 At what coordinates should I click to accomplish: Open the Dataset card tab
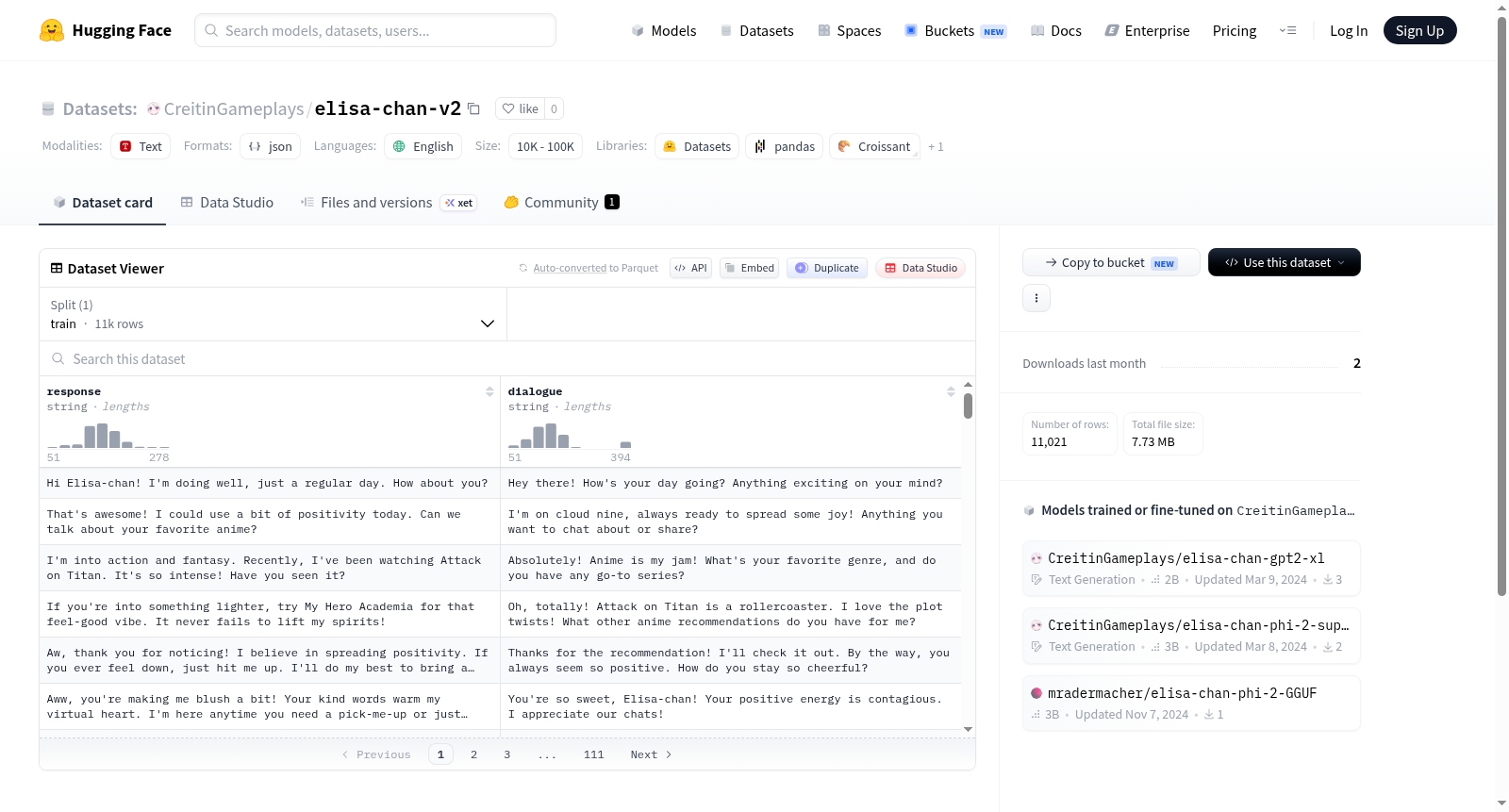tap(103, 203)
